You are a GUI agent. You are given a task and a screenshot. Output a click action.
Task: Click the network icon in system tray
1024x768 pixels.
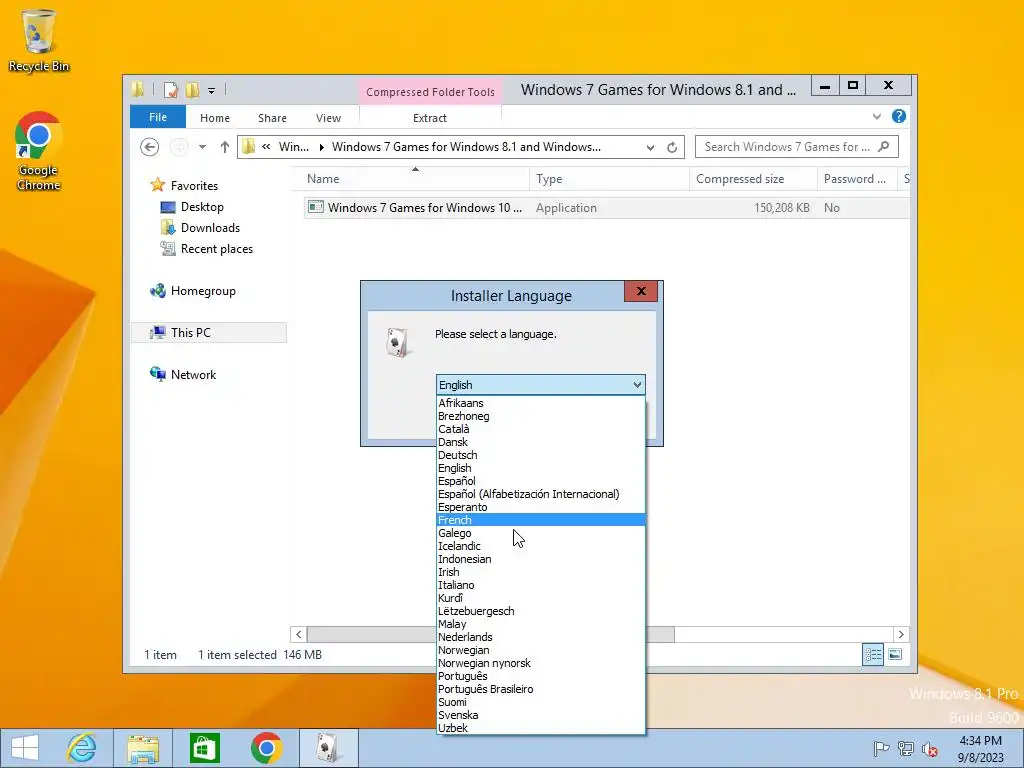pos(906,749)
